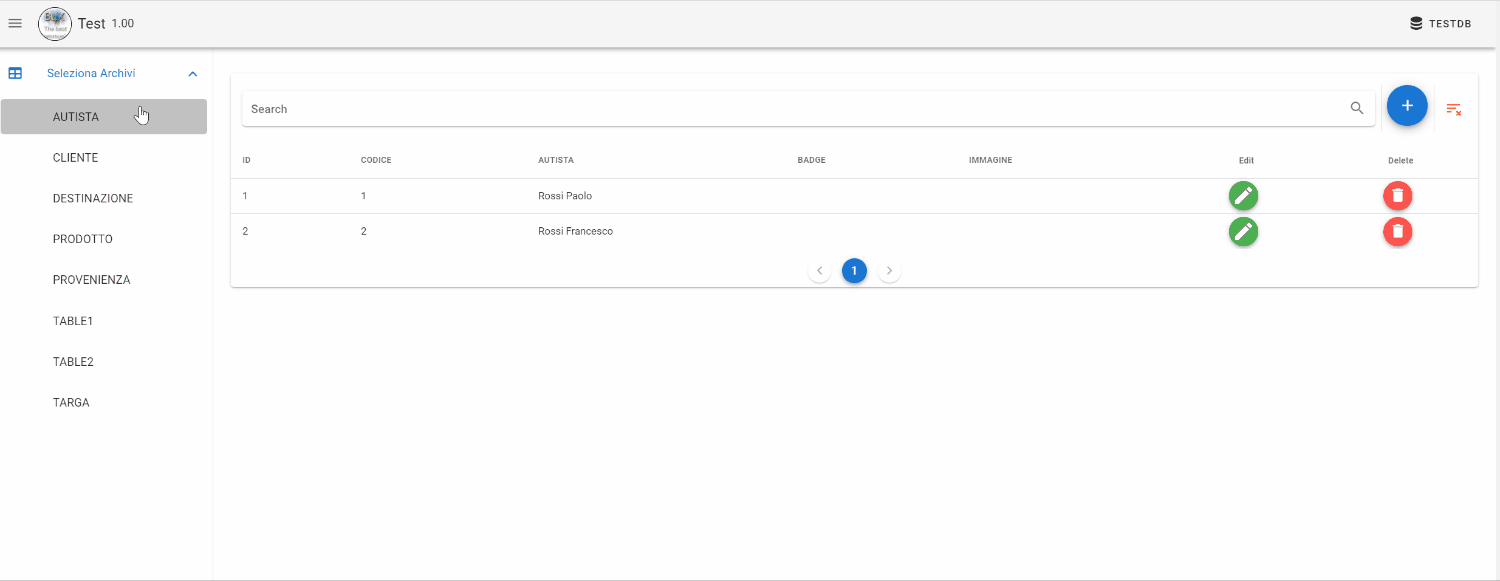Add a new record with plus button
Image resolution: width=1500 pixels, height=581 pixels.
pyautogui.click(x=1407, y=105)
